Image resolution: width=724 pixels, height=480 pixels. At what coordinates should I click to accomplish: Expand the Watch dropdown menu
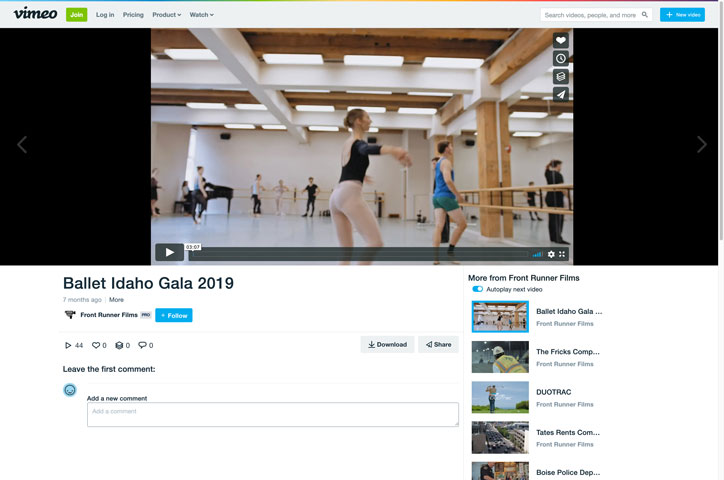tap(202, 15)
